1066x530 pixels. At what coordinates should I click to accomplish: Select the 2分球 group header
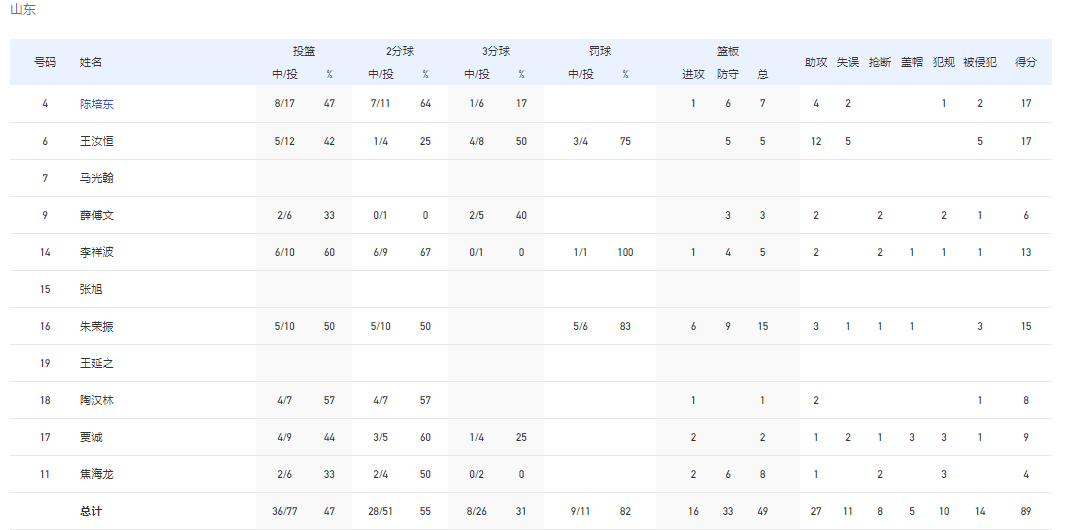[400, 51]
